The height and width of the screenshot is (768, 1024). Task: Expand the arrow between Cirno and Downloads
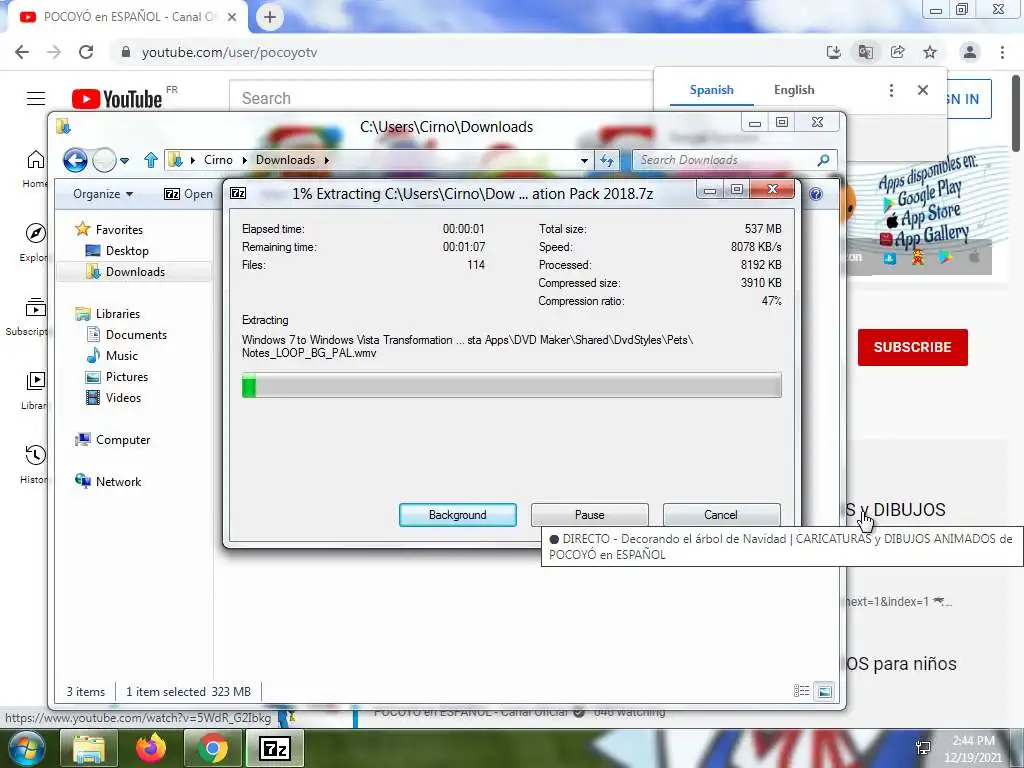coord(244,160)
